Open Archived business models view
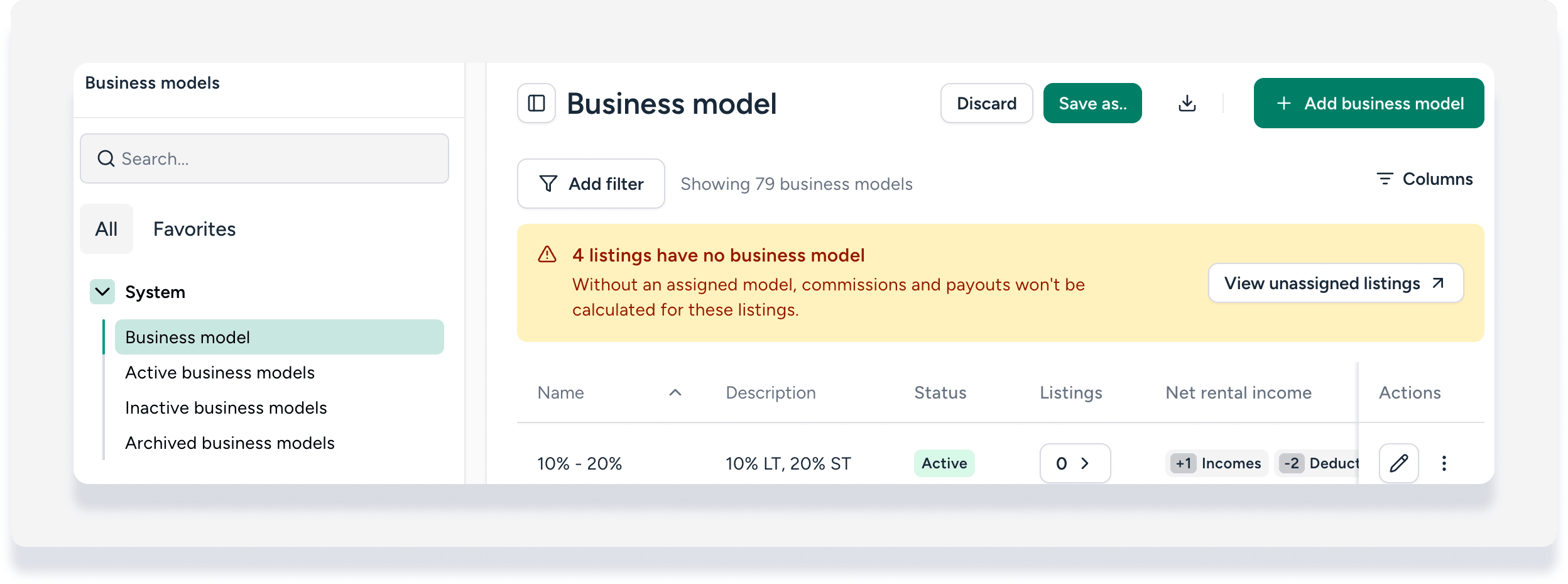The image size is (1568, 584). pos(230,443)
